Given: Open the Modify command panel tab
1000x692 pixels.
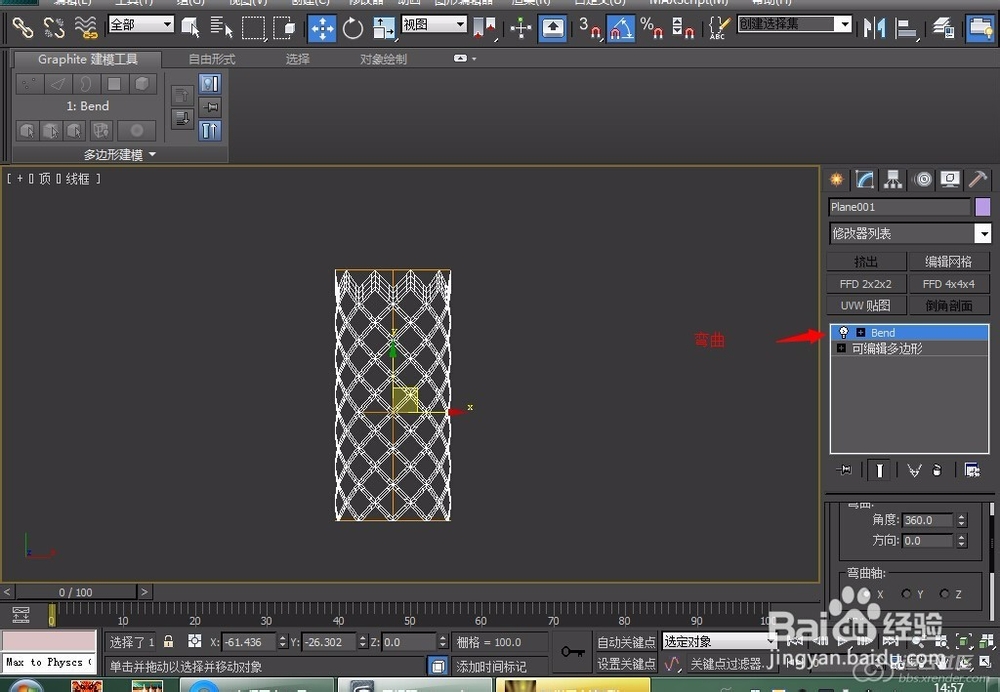Looking at the screenshot, I should tap(865, 180).
